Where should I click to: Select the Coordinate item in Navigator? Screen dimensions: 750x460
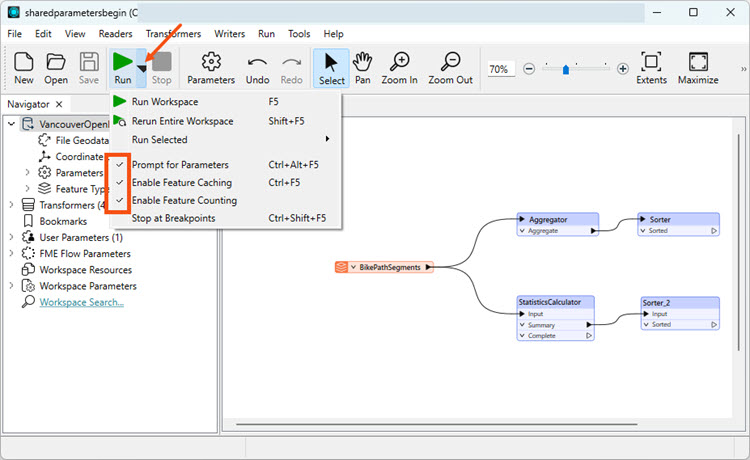point(79,156)
